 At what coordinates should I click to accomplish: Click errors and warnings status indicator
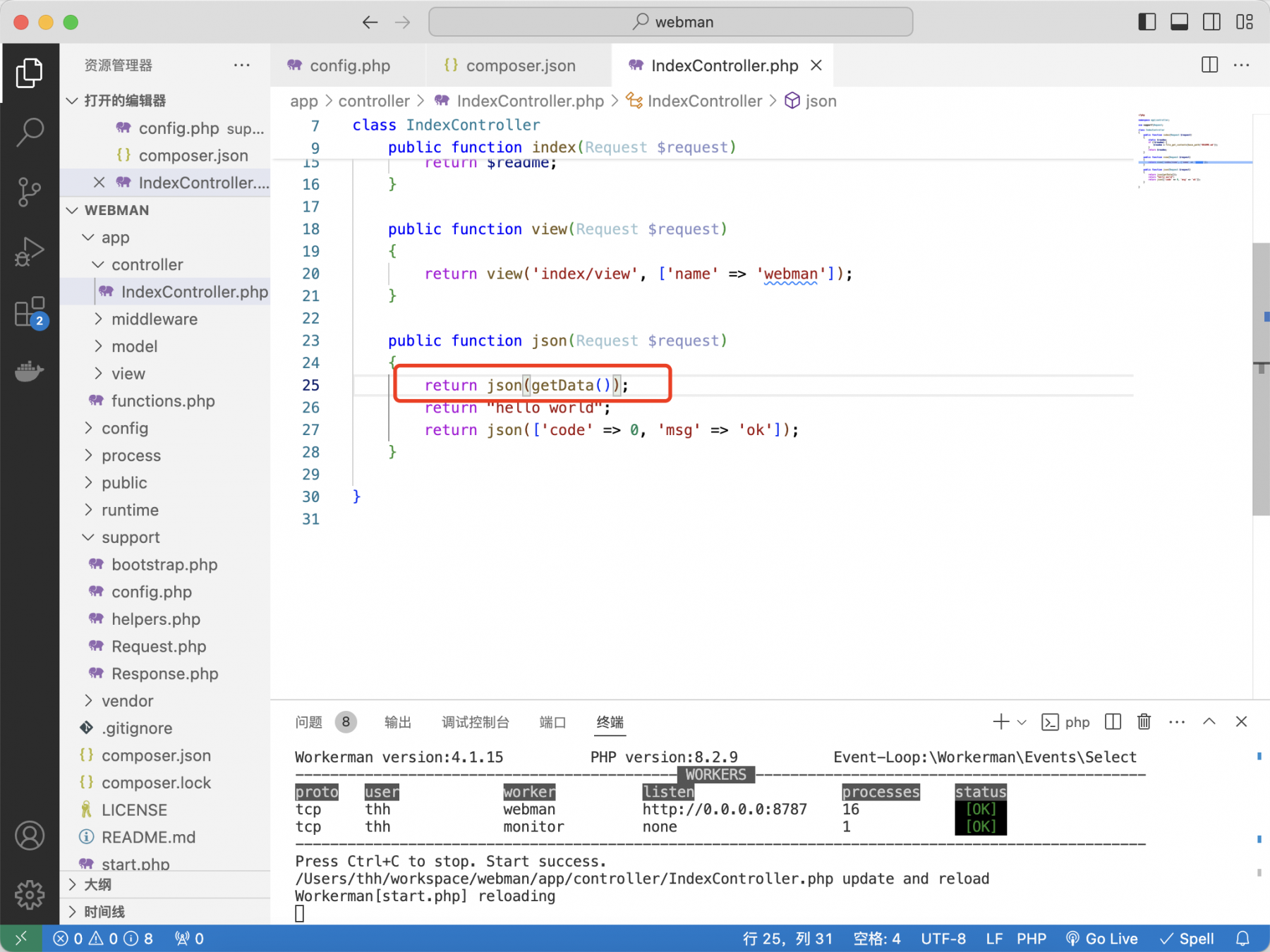point(103,939)
